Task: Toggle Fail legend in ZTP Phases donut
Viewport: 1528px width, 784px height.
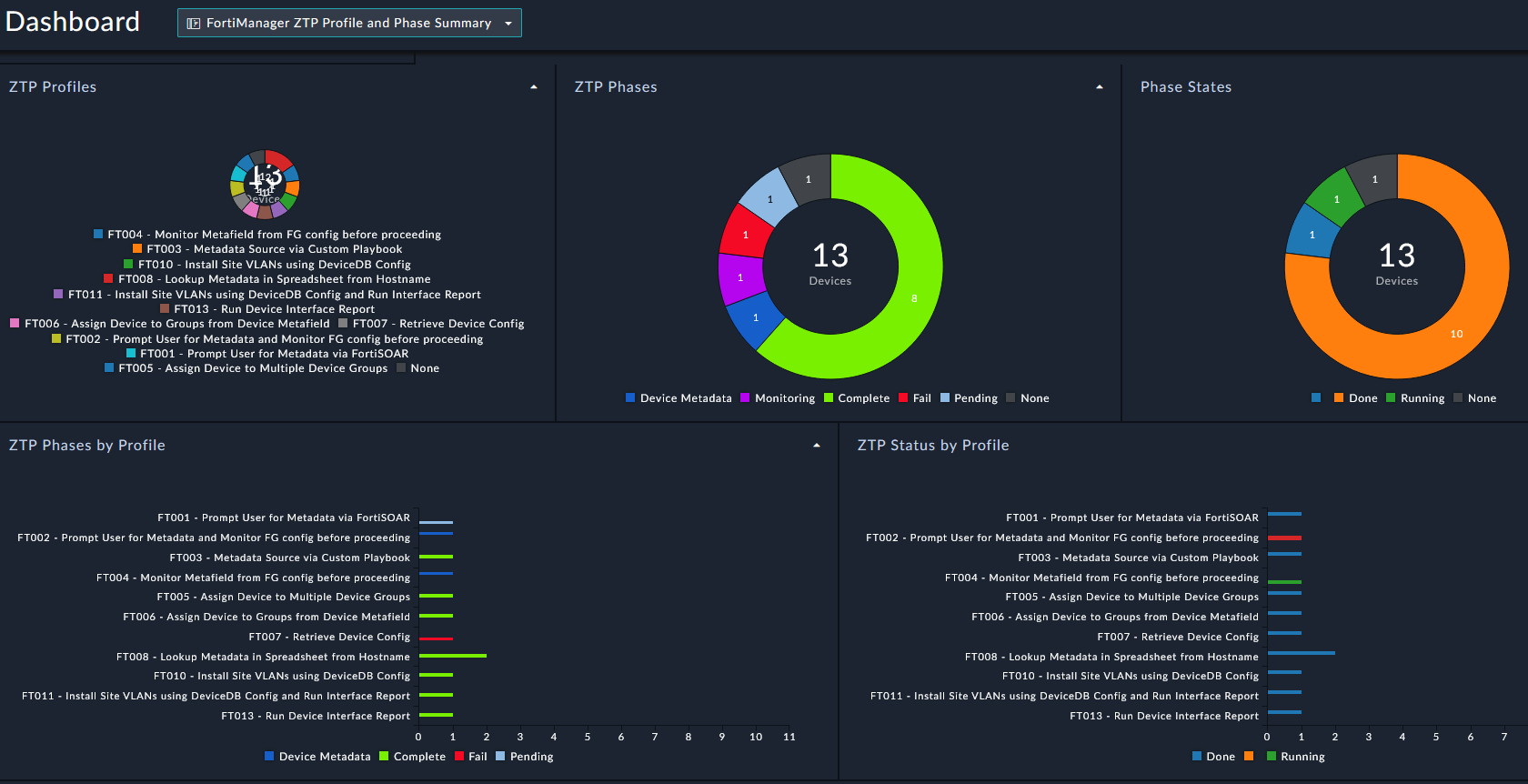Action: (915, 398)
